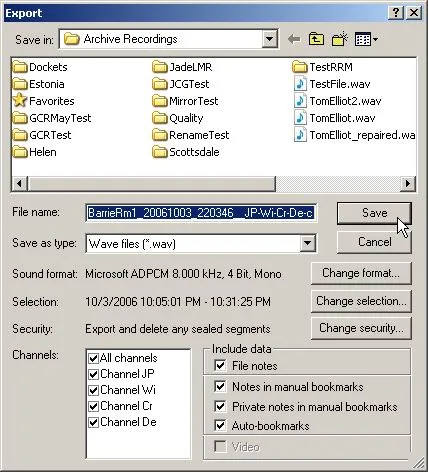Go up one folder level
This screenshot has width=428, height=472.
click(316, 39)
